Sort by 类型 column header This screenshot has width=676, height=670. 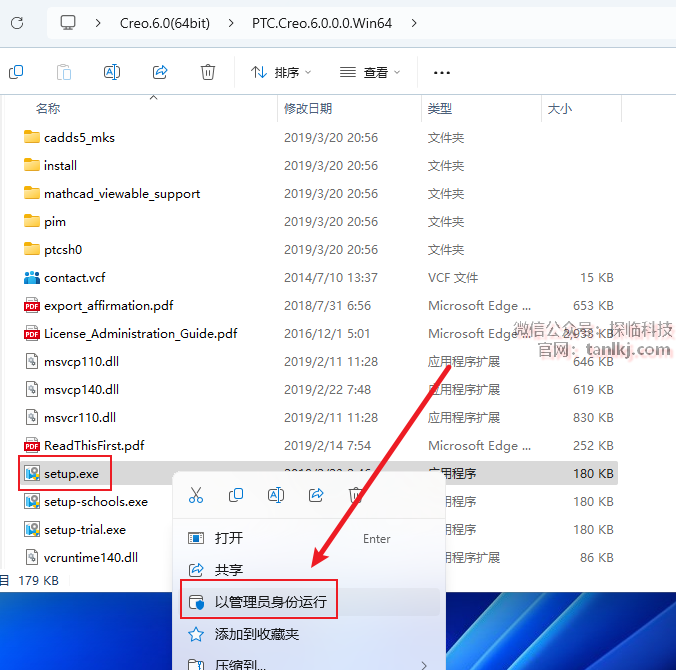click(x=440, y=108)
